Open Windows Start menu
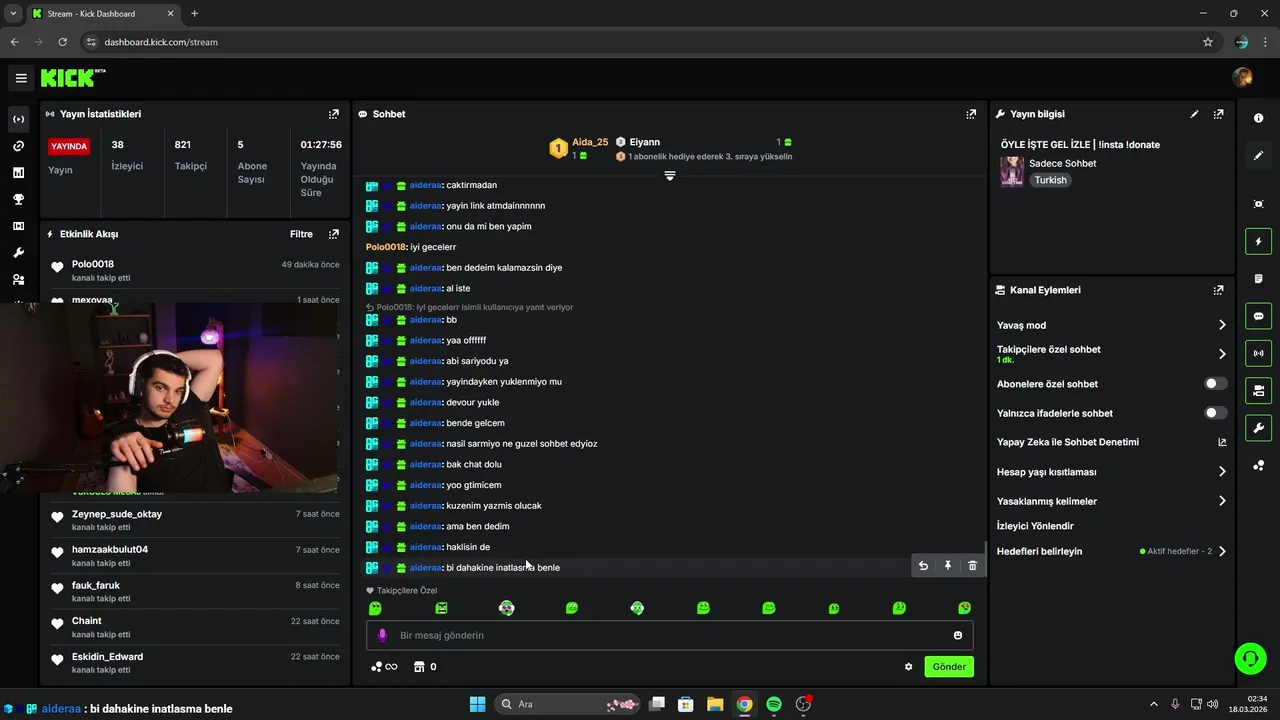This screenshot has width=1280, height=720. point(477,704)
